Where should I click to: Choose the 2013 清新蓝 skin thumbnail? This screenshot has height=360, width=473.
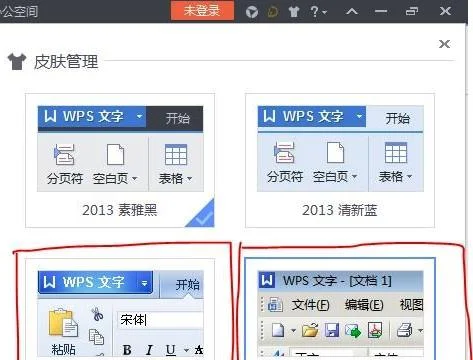click(x=340, y=161)
